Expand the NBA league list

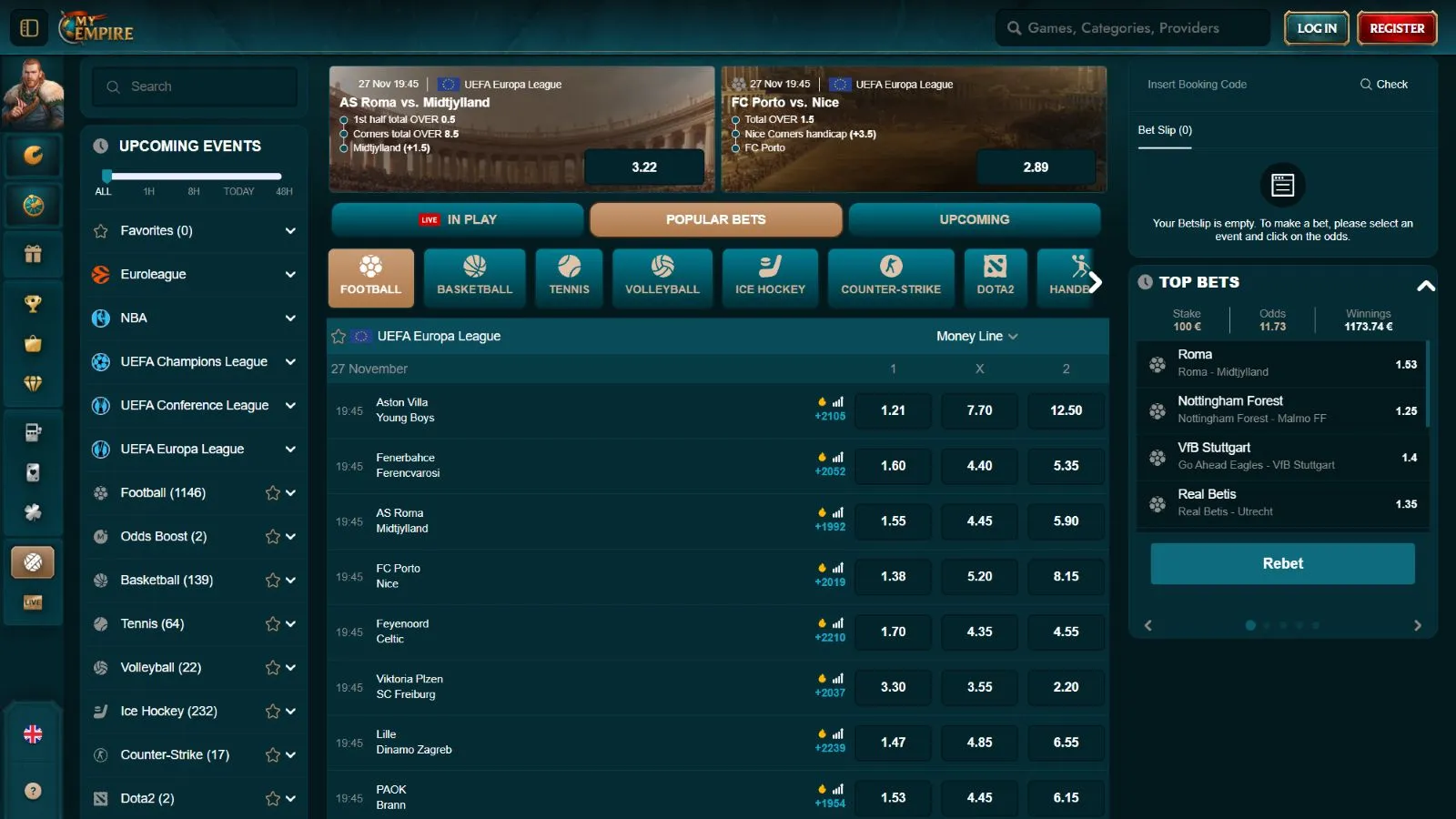point(290,318)
